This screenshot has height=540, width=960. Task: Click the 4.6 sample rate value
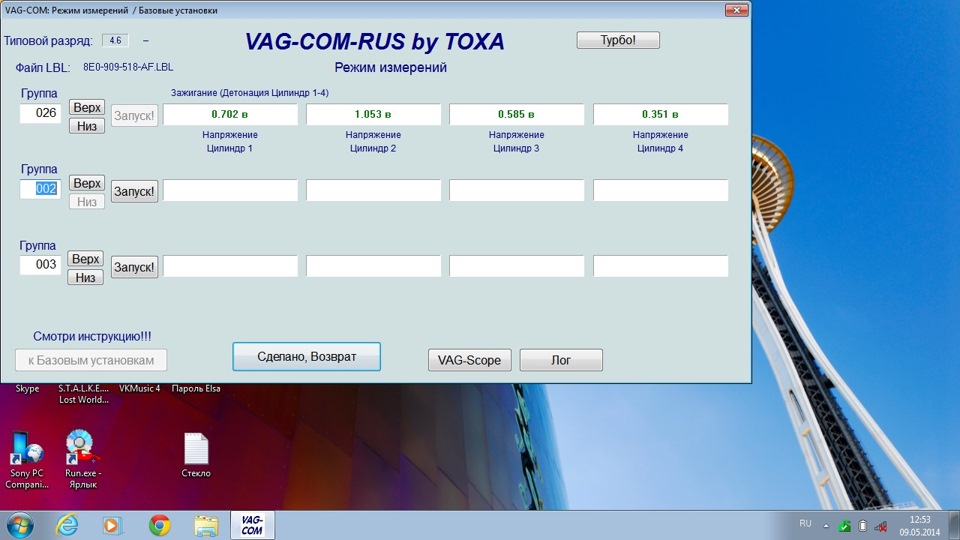(x=115, y=40)
